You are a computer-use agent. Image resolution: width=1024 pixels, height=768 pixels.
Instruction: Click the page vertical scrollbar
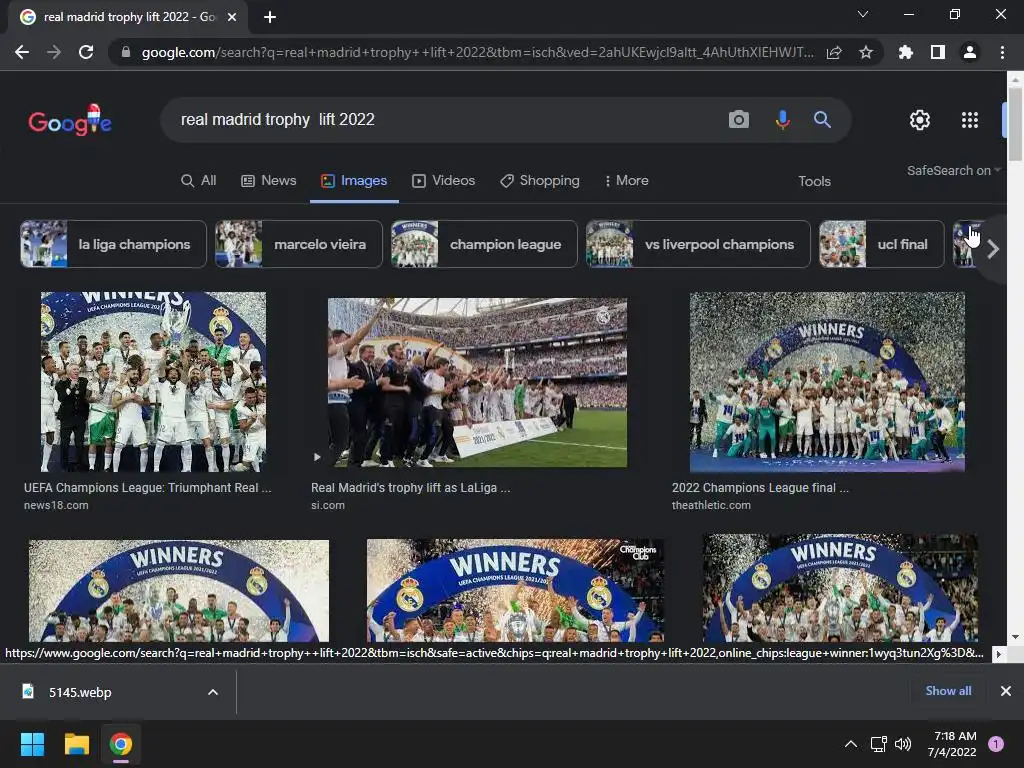1015,124
